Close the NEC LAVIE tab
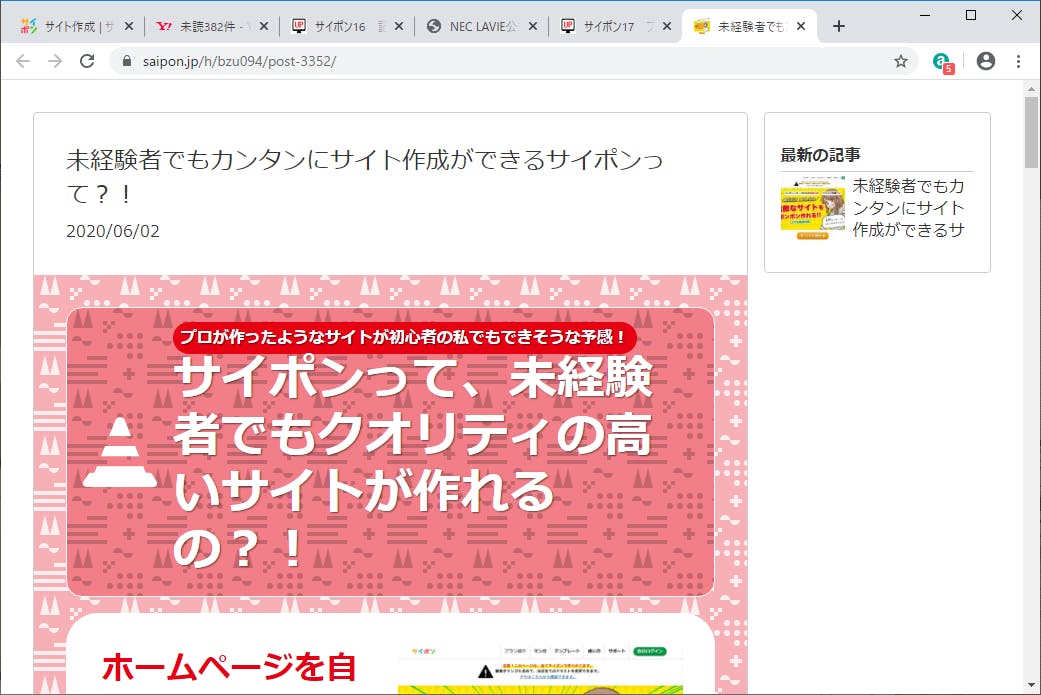The image size is (1041, 695). coord(532,27)
